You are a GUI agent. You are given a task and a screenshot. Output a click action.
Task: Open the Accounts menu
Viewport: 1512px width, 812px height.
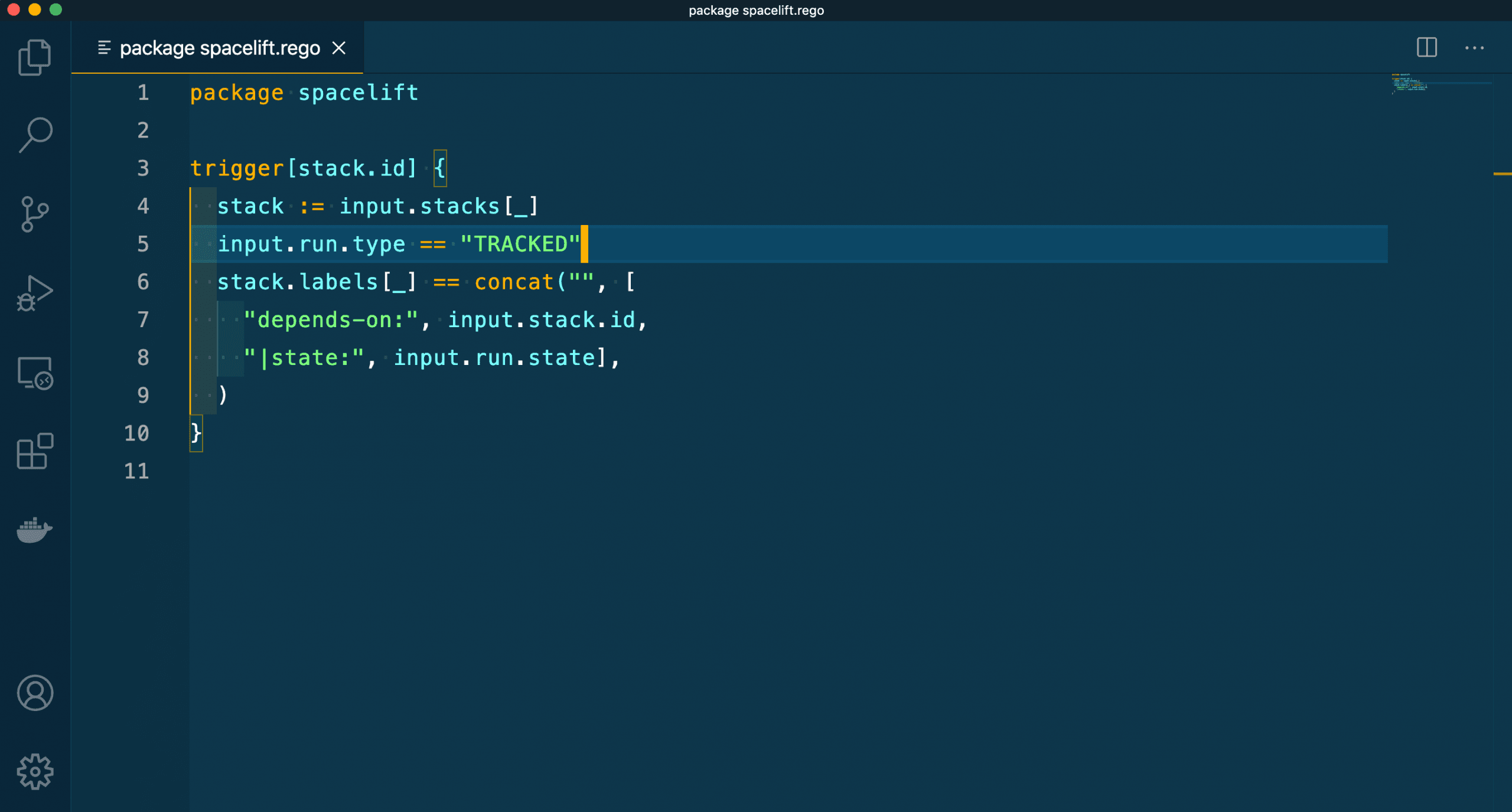(x=35, y=693)
